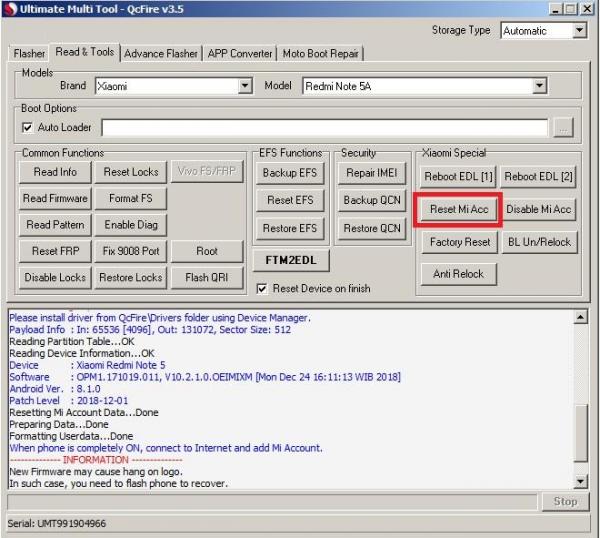Click the Enable Diag button
Screen dimensions: 600x538
[131, 225]
